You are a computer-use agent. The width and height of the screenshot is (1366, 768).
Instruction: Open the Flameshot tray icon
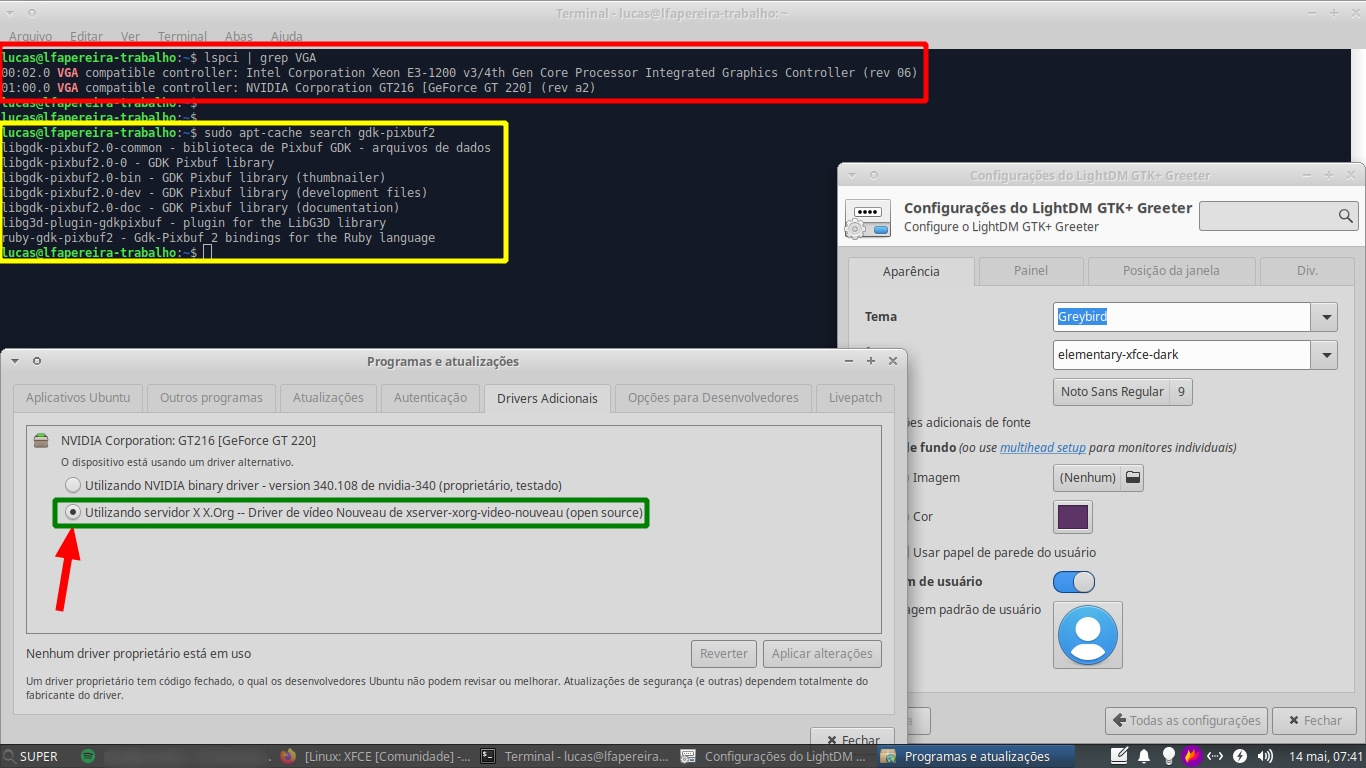click(x=1192, y=756)
